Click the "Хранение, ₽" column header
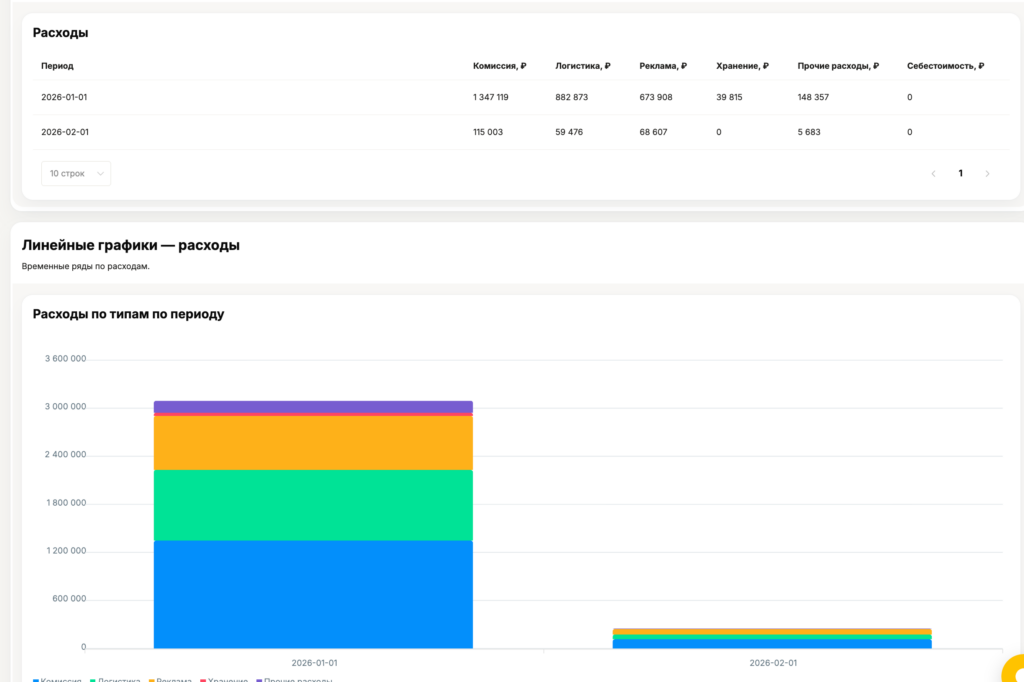Viewport: 1024px width, 682px height. tap(742, 66)
